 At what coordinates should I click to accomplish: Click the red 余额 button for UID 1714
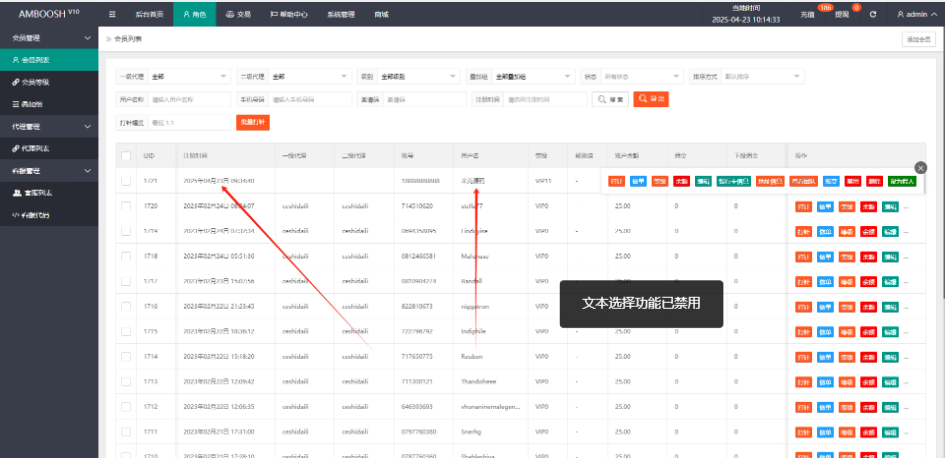click(868, 357)
